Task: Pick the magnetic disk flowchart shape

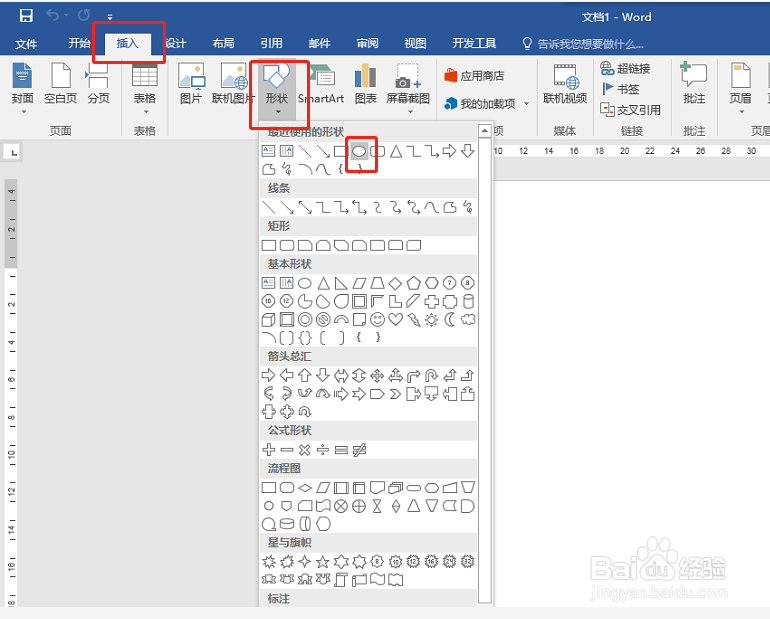Action: pyautogui.click(x=287, y=524)
